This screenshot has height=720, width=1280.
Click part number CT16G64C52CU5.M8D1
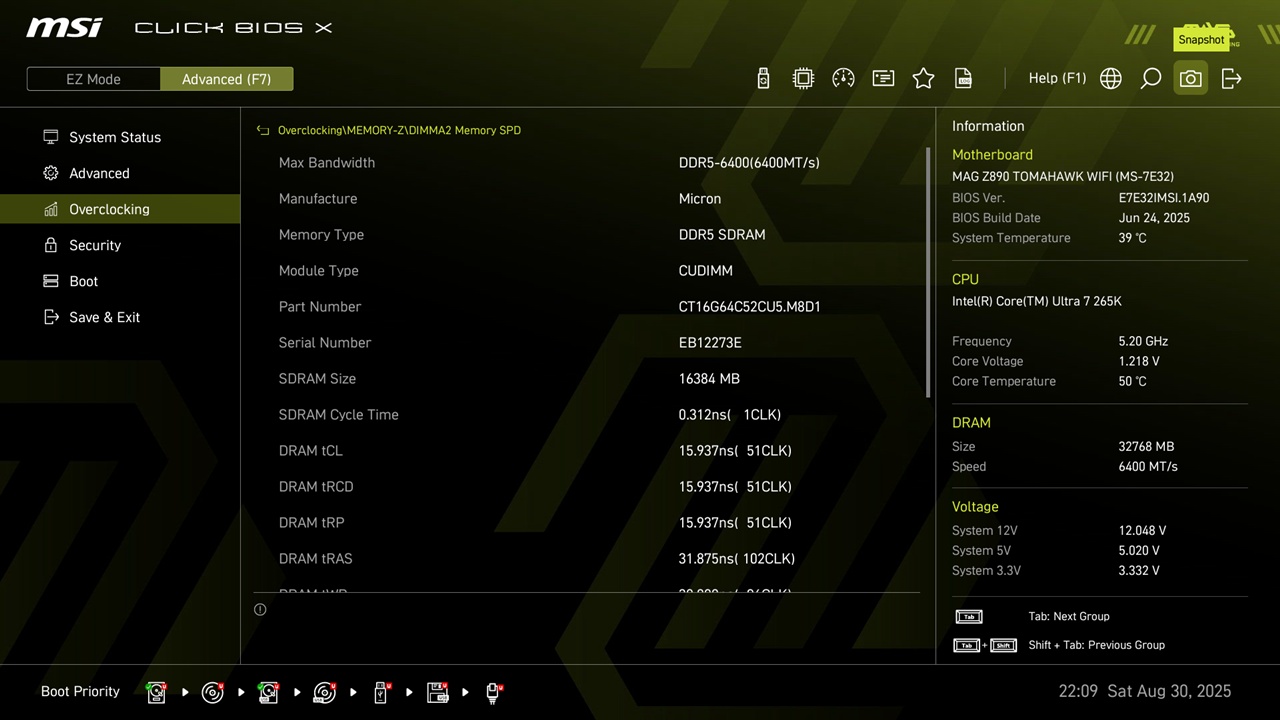point(749,307)
